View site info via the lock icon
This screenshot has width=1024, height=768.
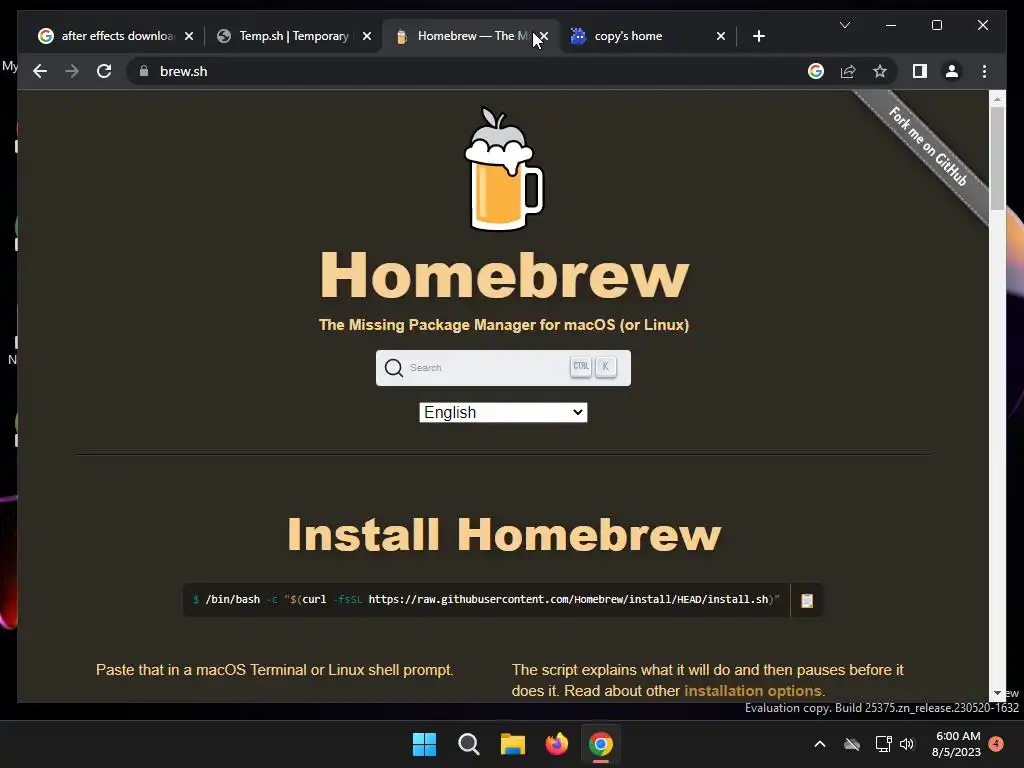[x=144, y=71]
